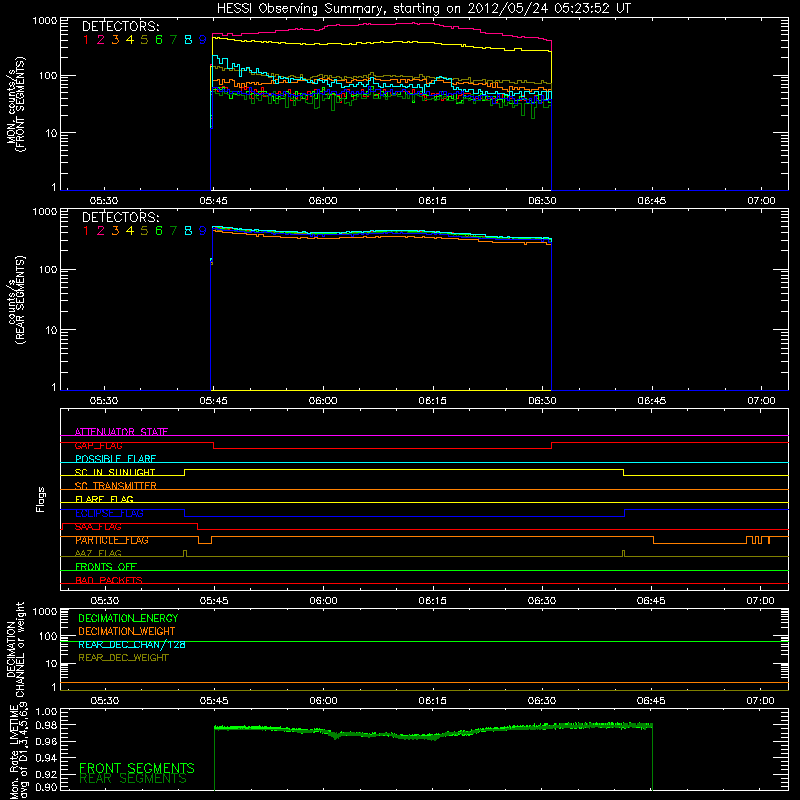Click the HESSI Observing Summary title text
Image resolution: width=800 pixels, height=800 pixels.
coord(423,8)
